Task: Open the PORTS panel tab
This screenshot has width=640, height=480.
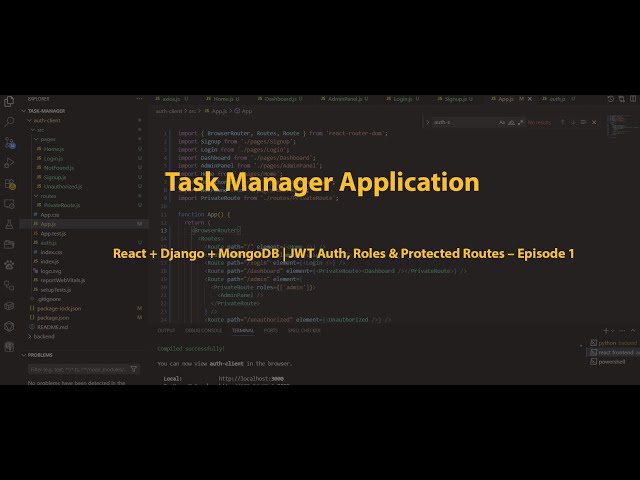Action: [271, 331]
